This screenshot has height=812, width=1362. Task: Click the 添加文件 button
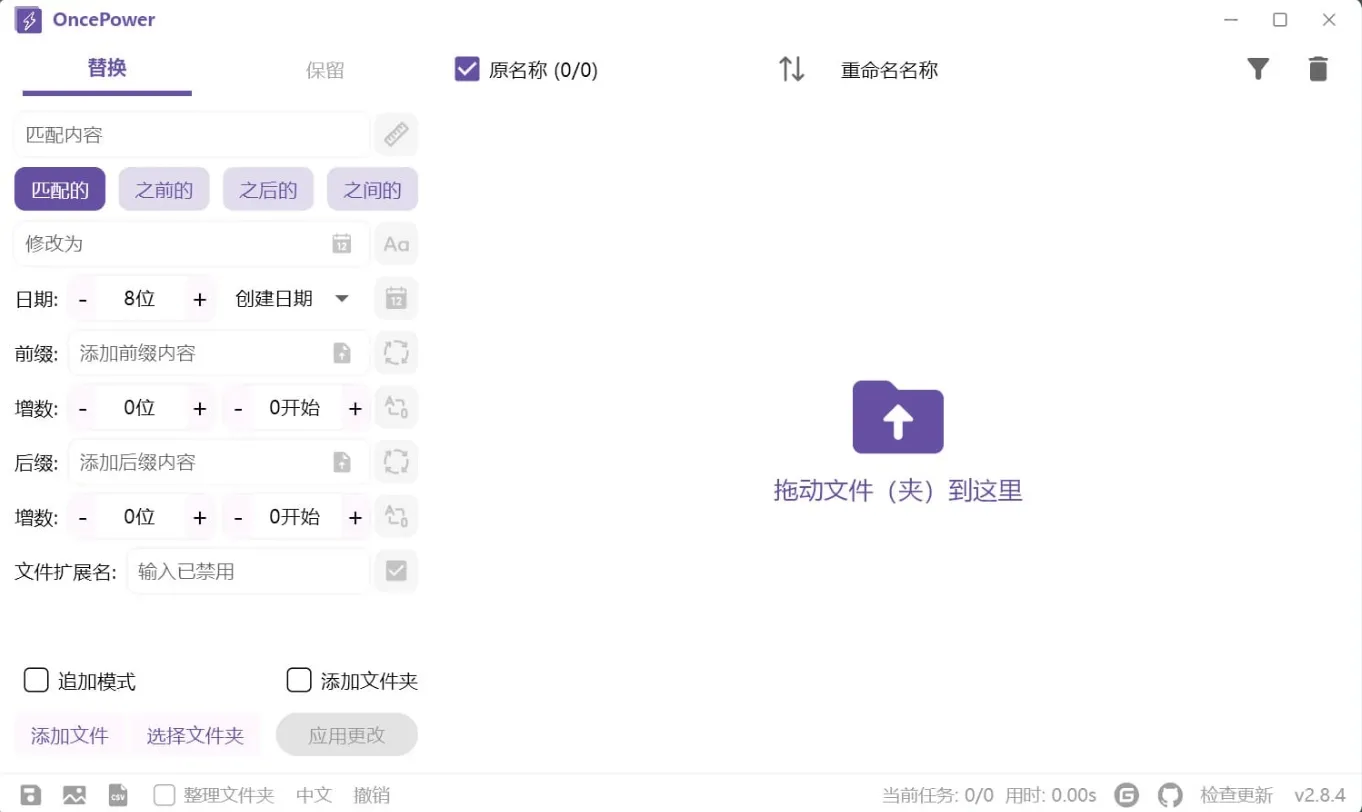coord(68,734)
